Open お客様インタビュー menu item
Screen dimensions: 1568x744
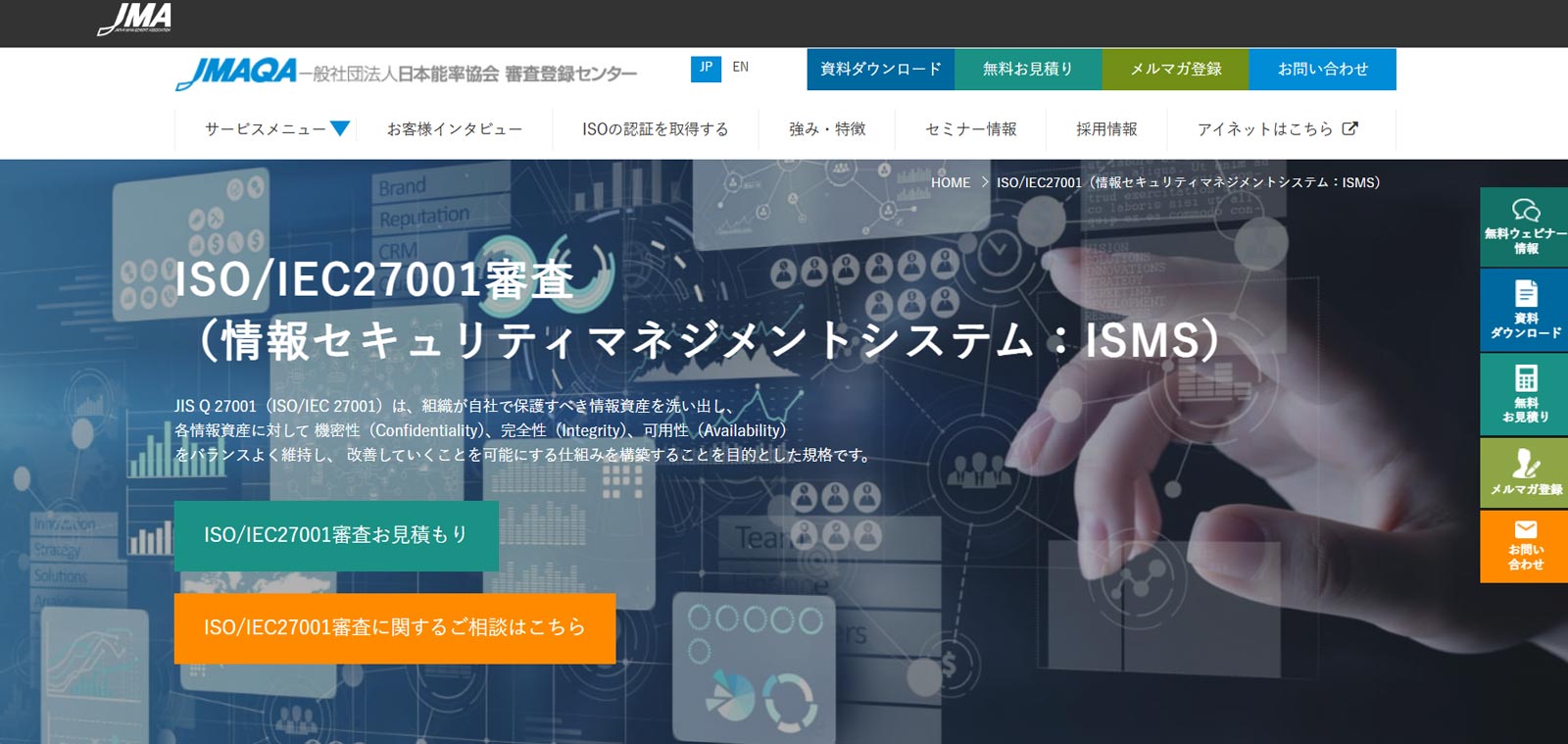click(x=455, y=128)
